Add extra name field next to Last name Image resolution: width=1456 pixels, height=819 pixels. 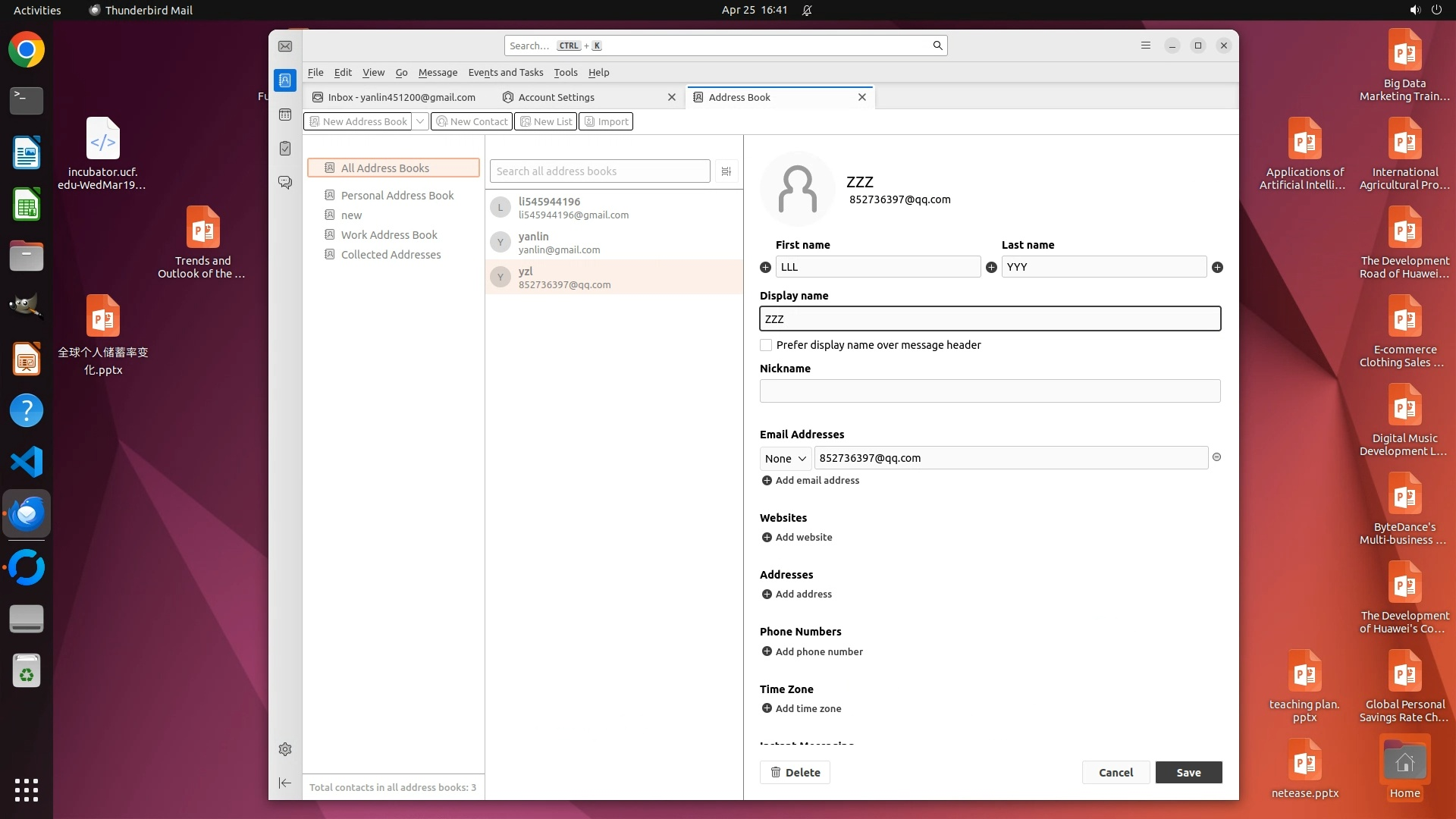pos(1217,267)
